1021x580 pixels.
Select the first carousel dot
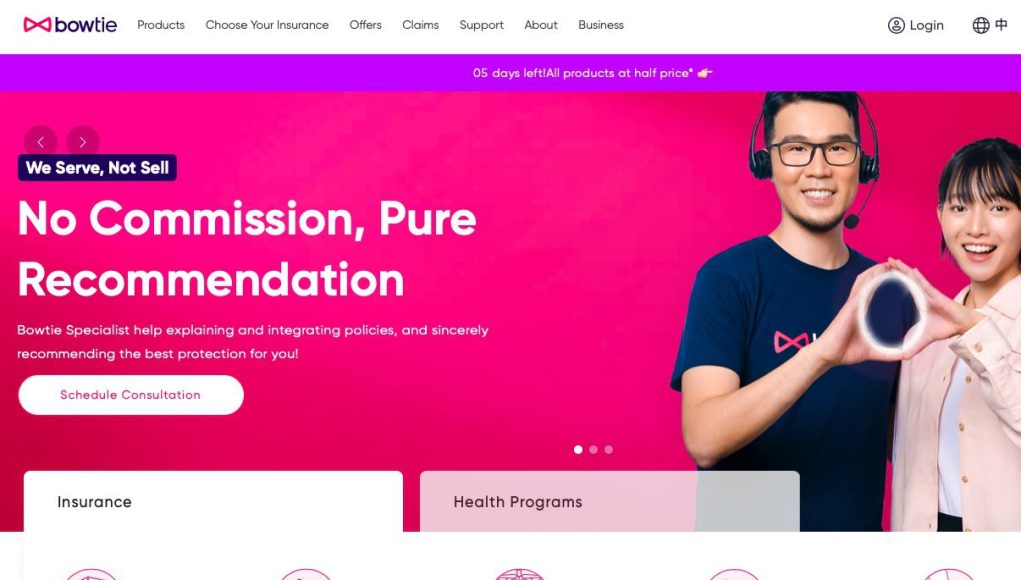(x=578, y=449)
